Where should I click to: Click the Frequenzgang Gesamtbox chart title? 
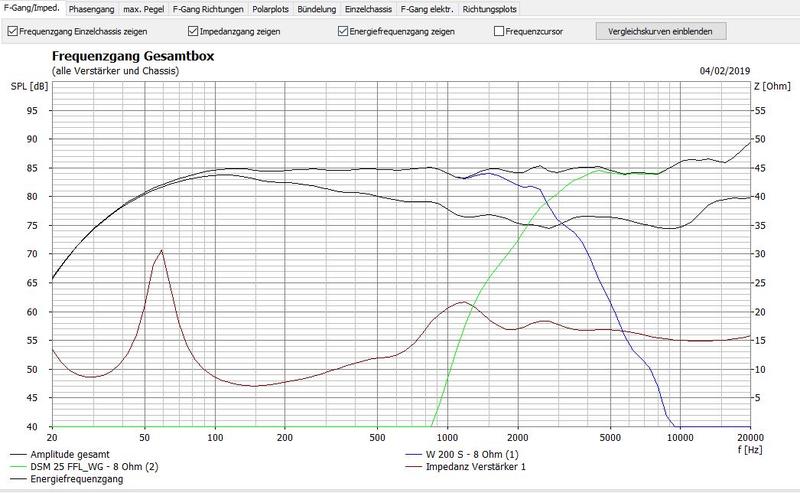coord(133,56)
